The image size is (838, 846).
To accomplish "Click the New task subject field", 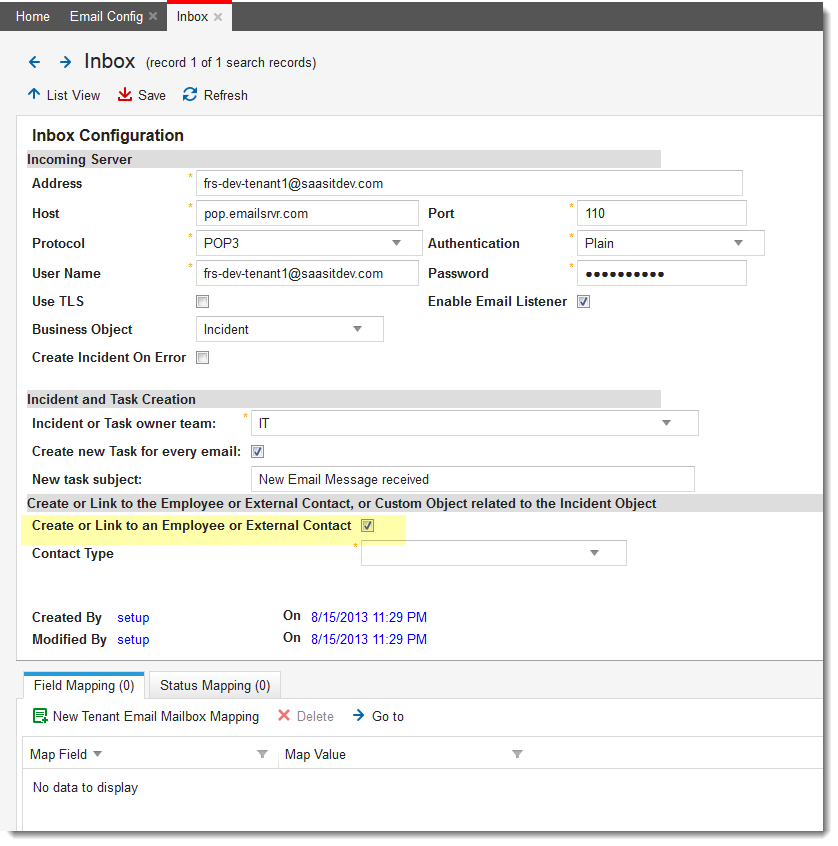I will point(473,479).
